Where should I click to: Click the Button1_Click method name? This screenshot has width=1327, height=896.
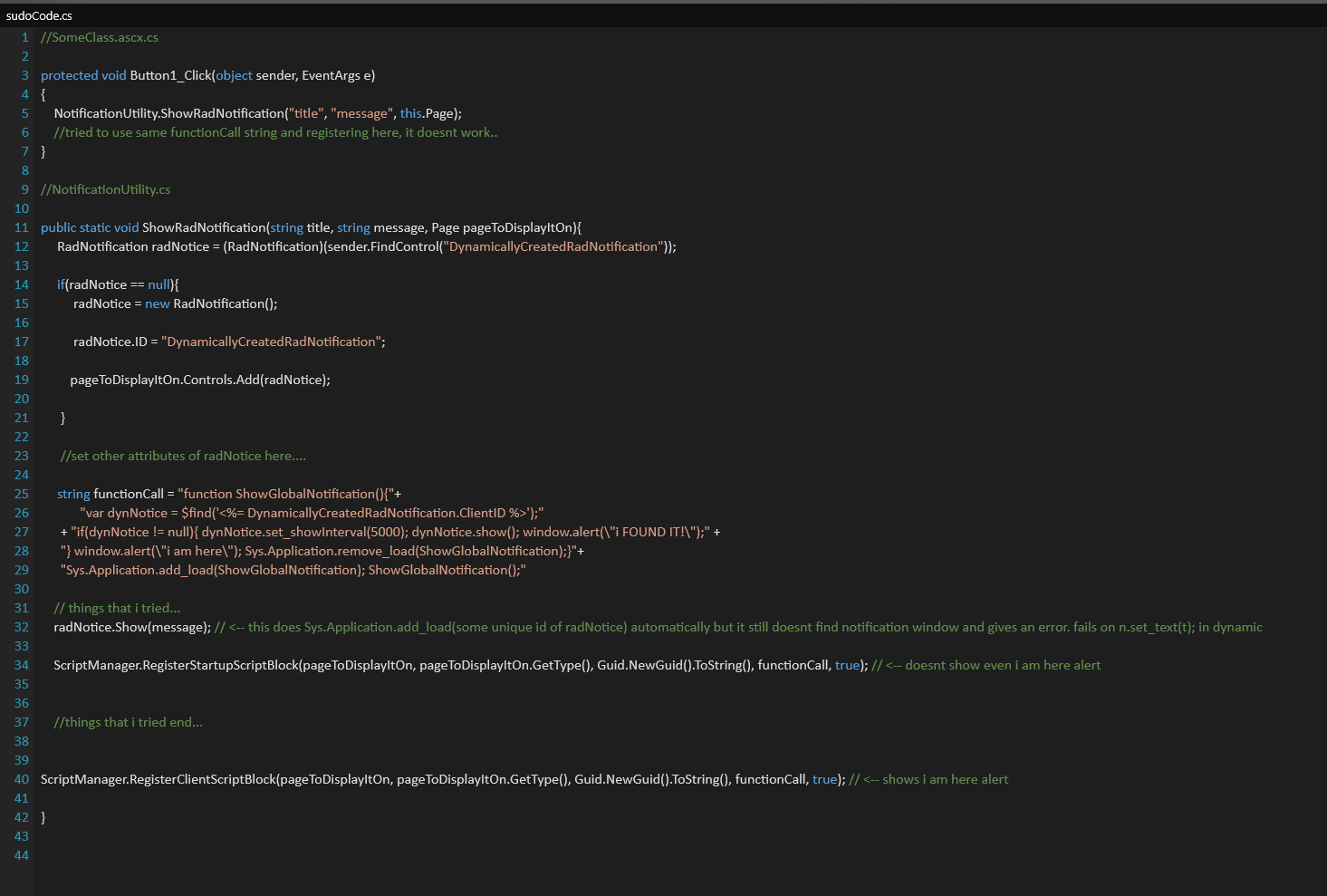170,75
